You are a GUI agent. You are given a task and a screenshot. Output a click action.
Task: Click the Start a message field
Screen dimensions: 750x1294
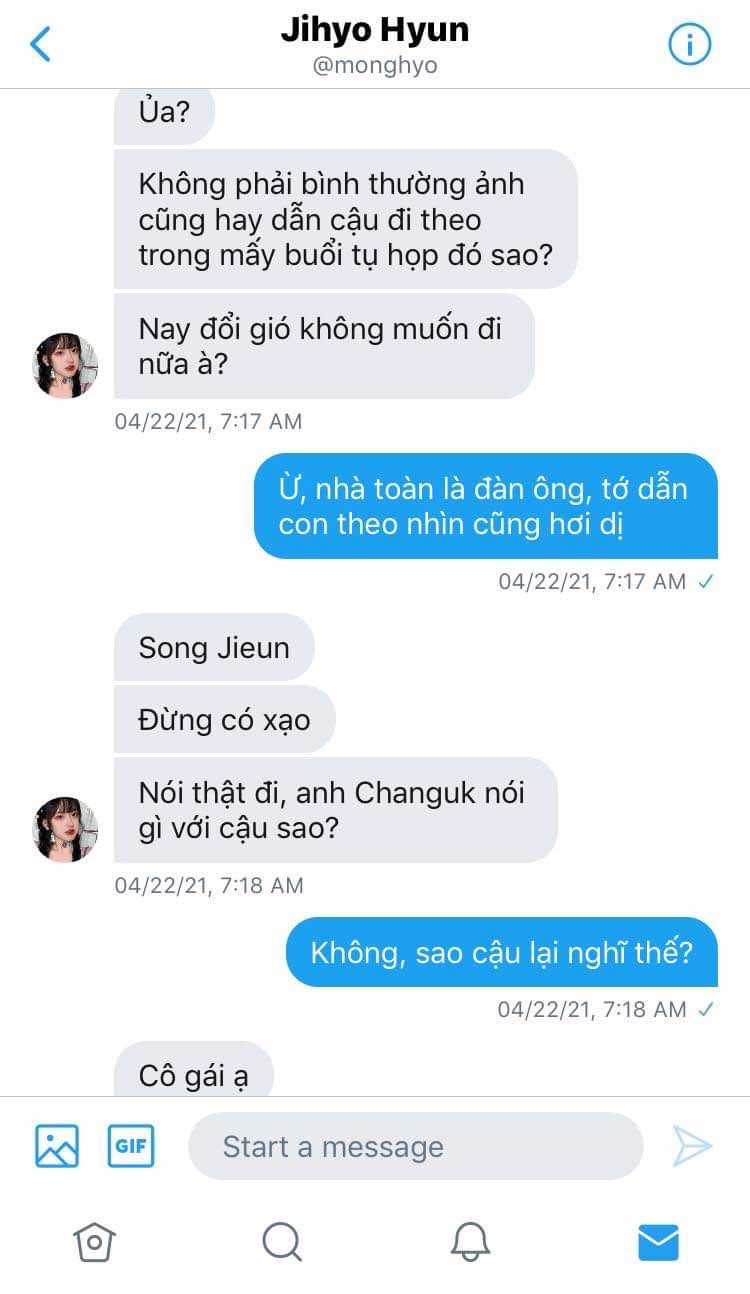tap(415, 1146)
